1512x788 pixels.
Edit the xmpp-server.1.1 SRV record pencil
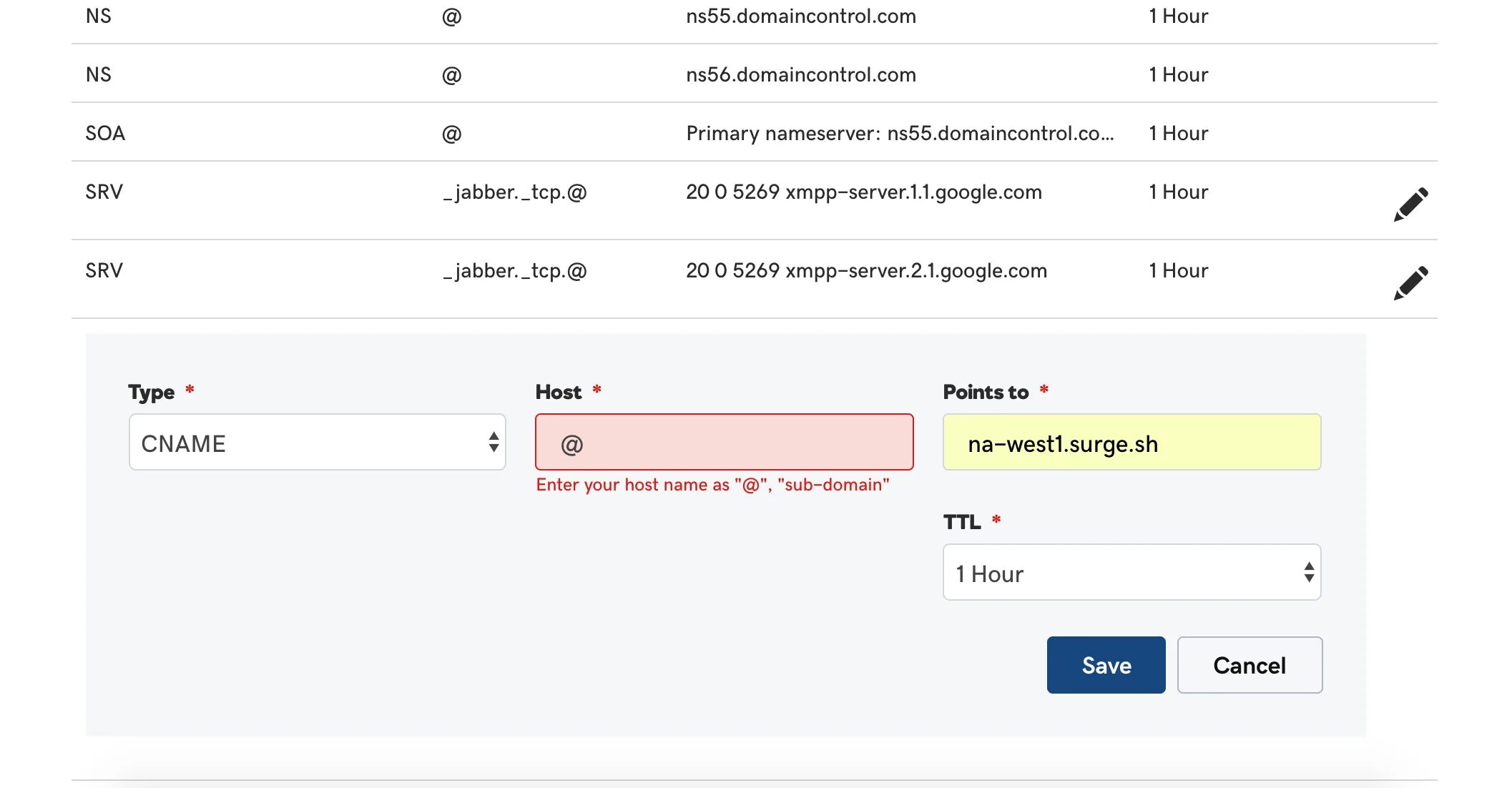[x=1410, y=205]
